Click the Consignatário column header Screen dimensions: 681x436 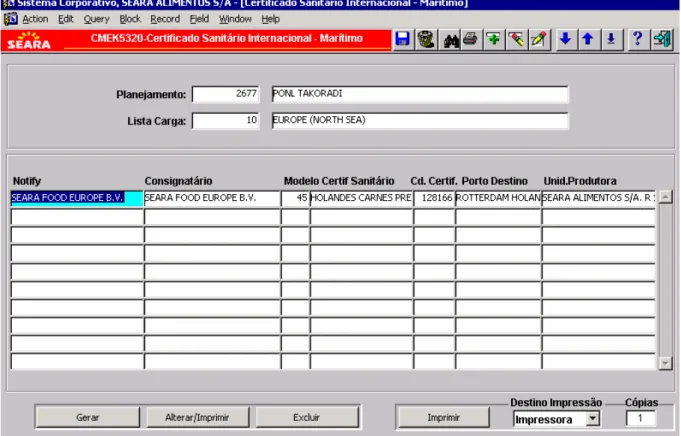pos(179,181)
